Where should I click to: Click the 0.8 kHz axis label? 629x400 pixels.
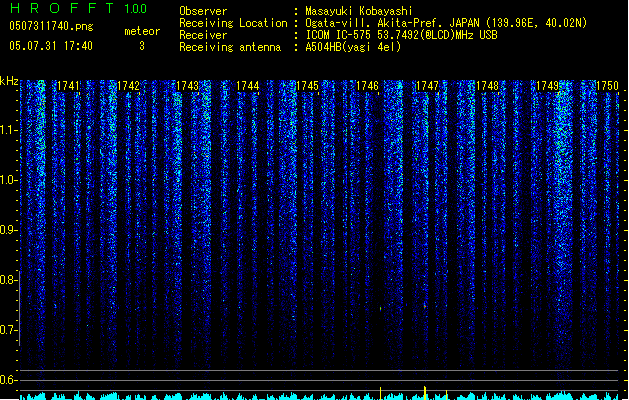point(8,280)
